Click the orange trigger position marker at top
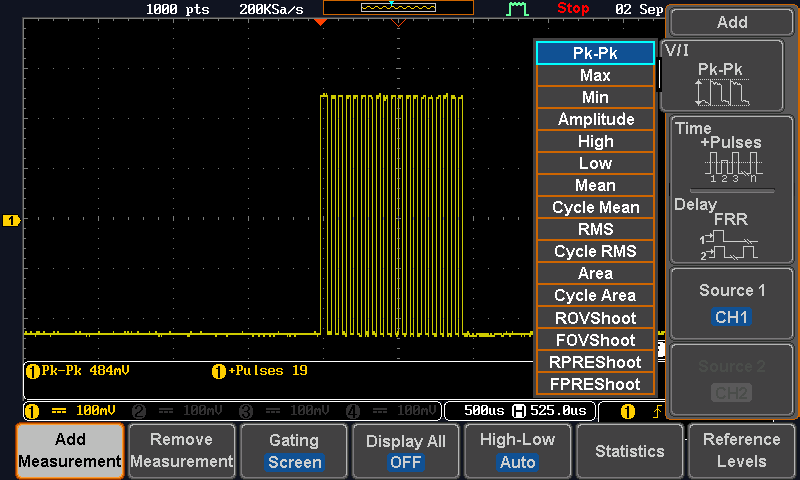Viewport: 800px width, 480px height. (x=320, y=21)
